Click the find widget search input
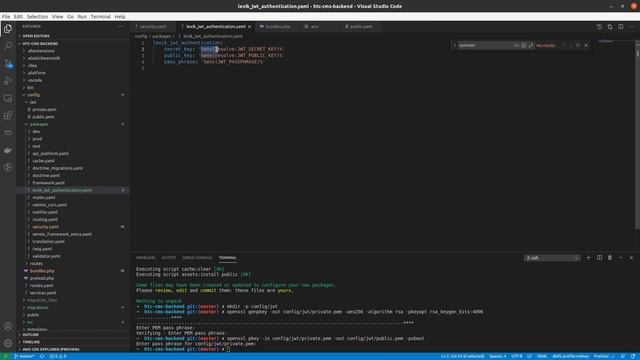 [485, 45]
